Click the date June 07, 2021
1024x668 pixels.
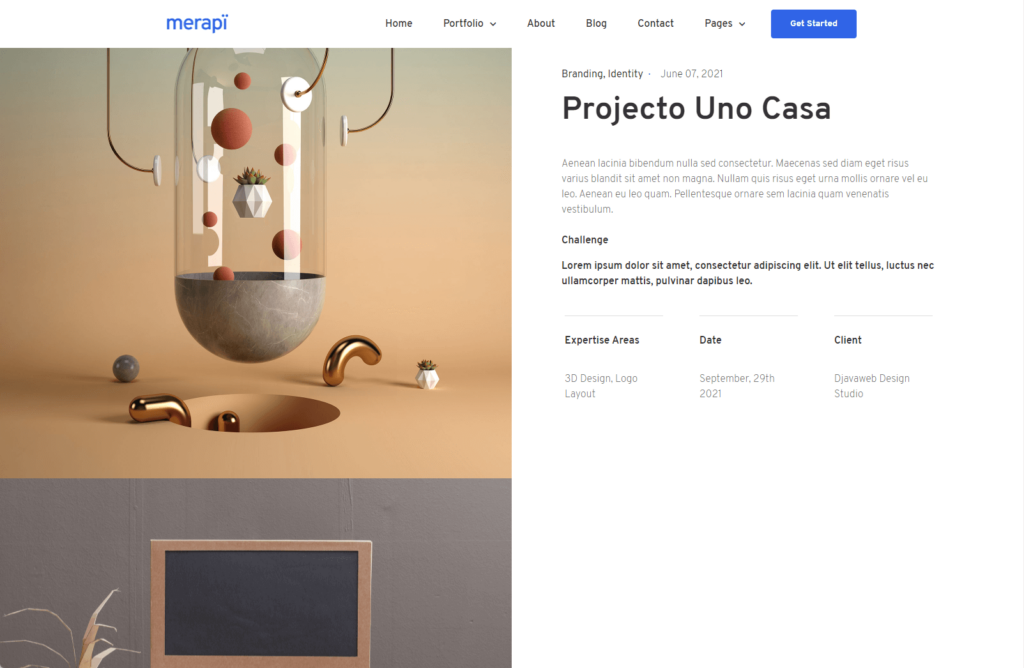point(692,74)
